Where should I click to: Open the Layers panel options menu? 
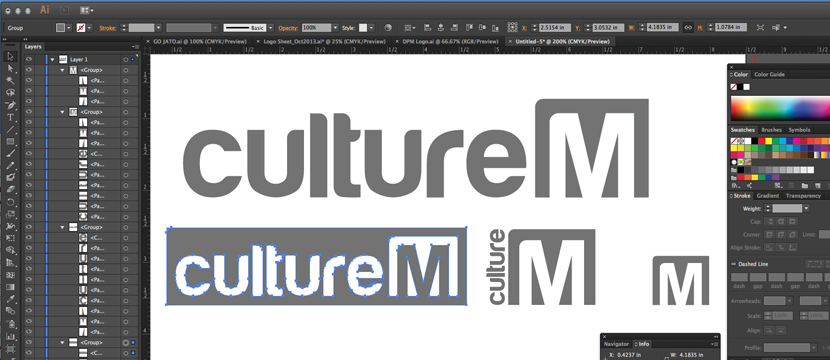(136, 47)
